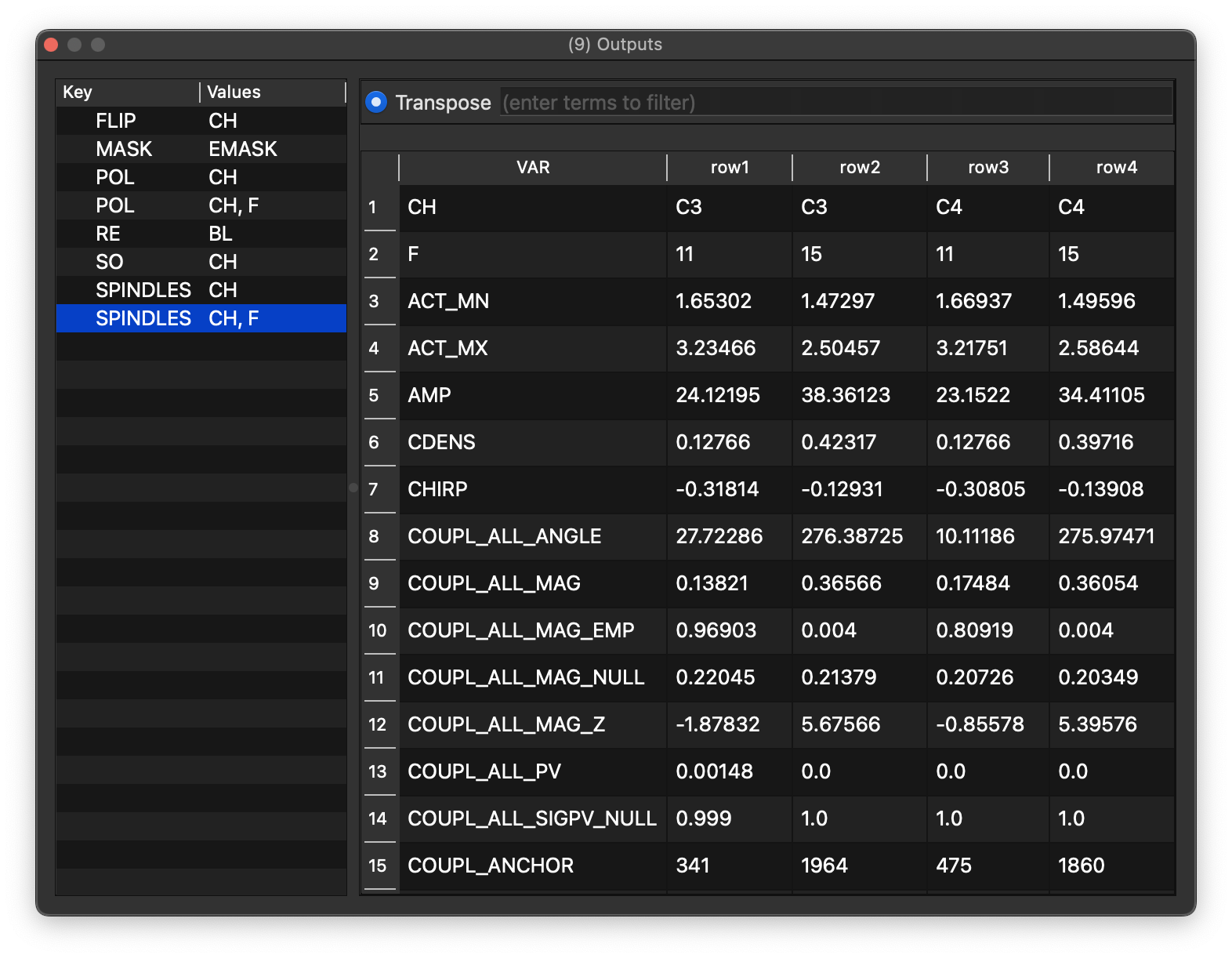Screen dimensions: 1232x958
Task: Click the VAR column header
Action: (533, 168)
